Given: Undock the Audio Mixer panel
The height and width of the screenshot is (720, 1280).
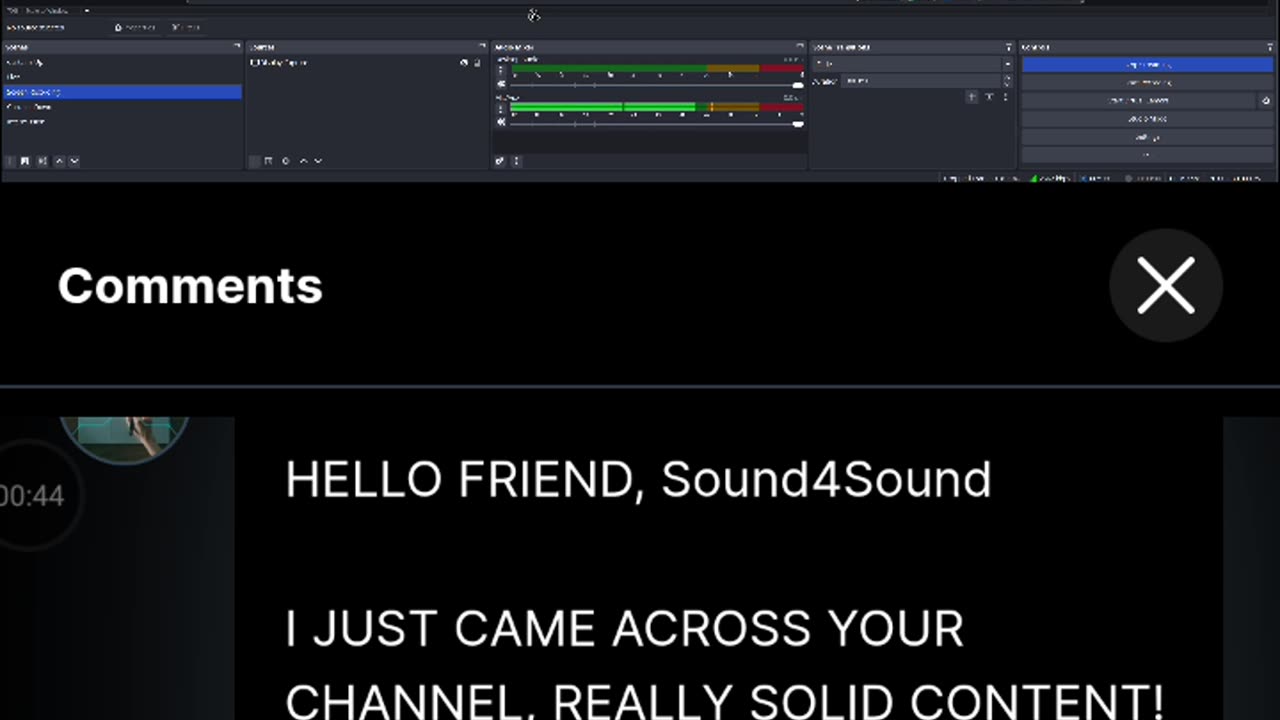Looking at the screenshot, I should coord(800,47).
